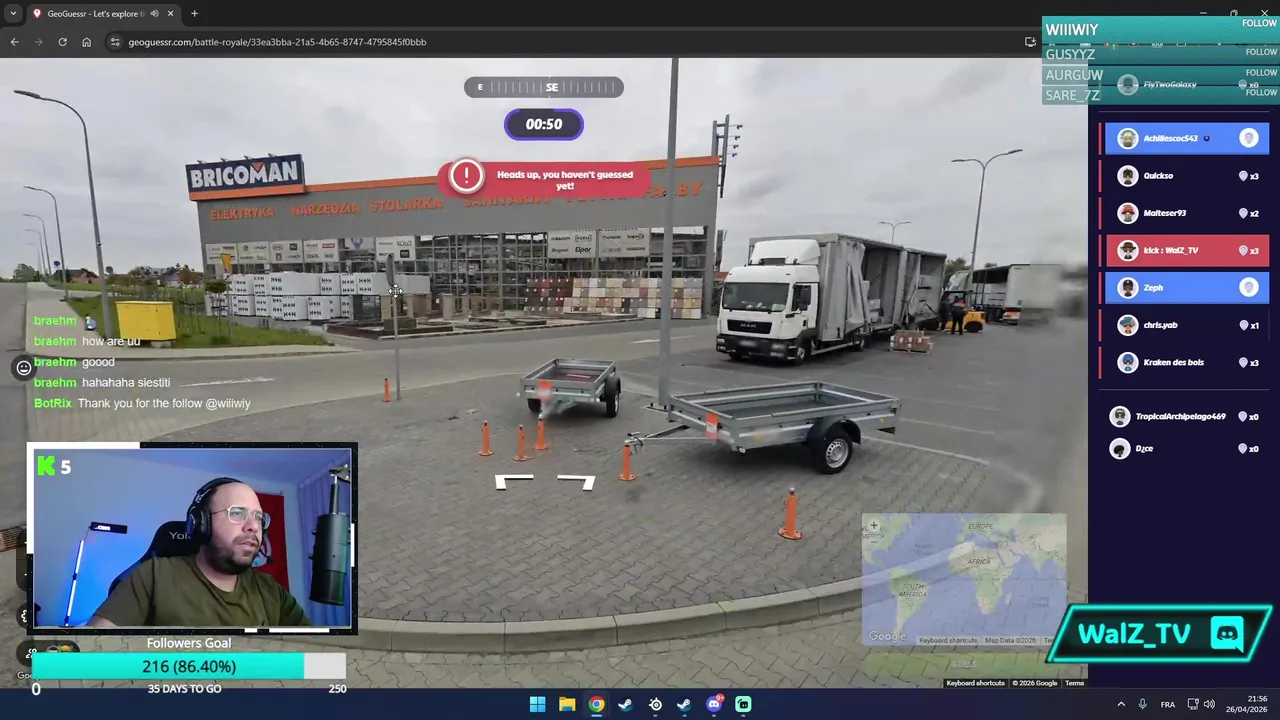The image size is (1280, 720).
Task: Open the minimap to place a guess
Action: tap(964, 579)
